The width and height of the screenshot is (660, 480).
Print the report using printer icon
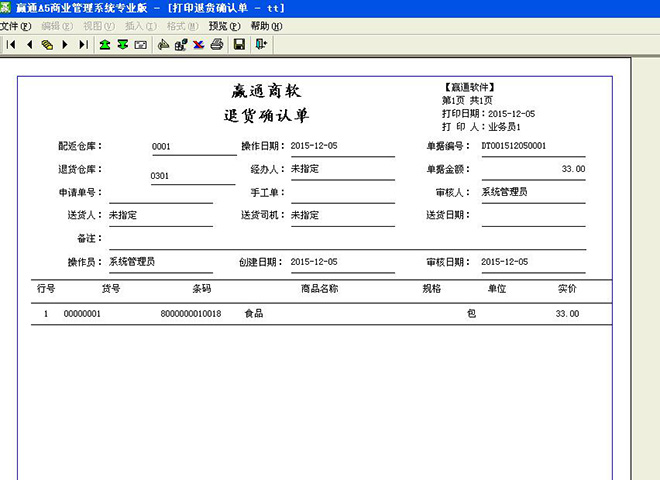[x=215, y=45]
